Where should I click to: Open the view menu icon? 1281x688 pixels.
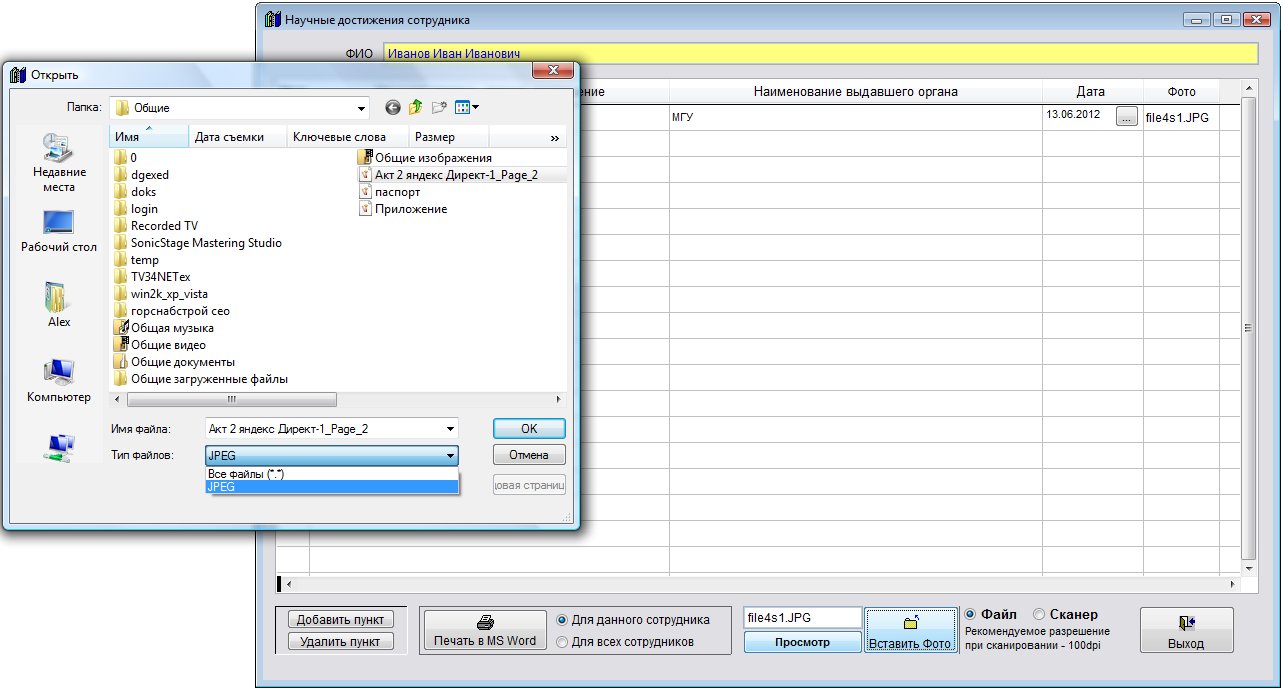click(x=466, y=108)
